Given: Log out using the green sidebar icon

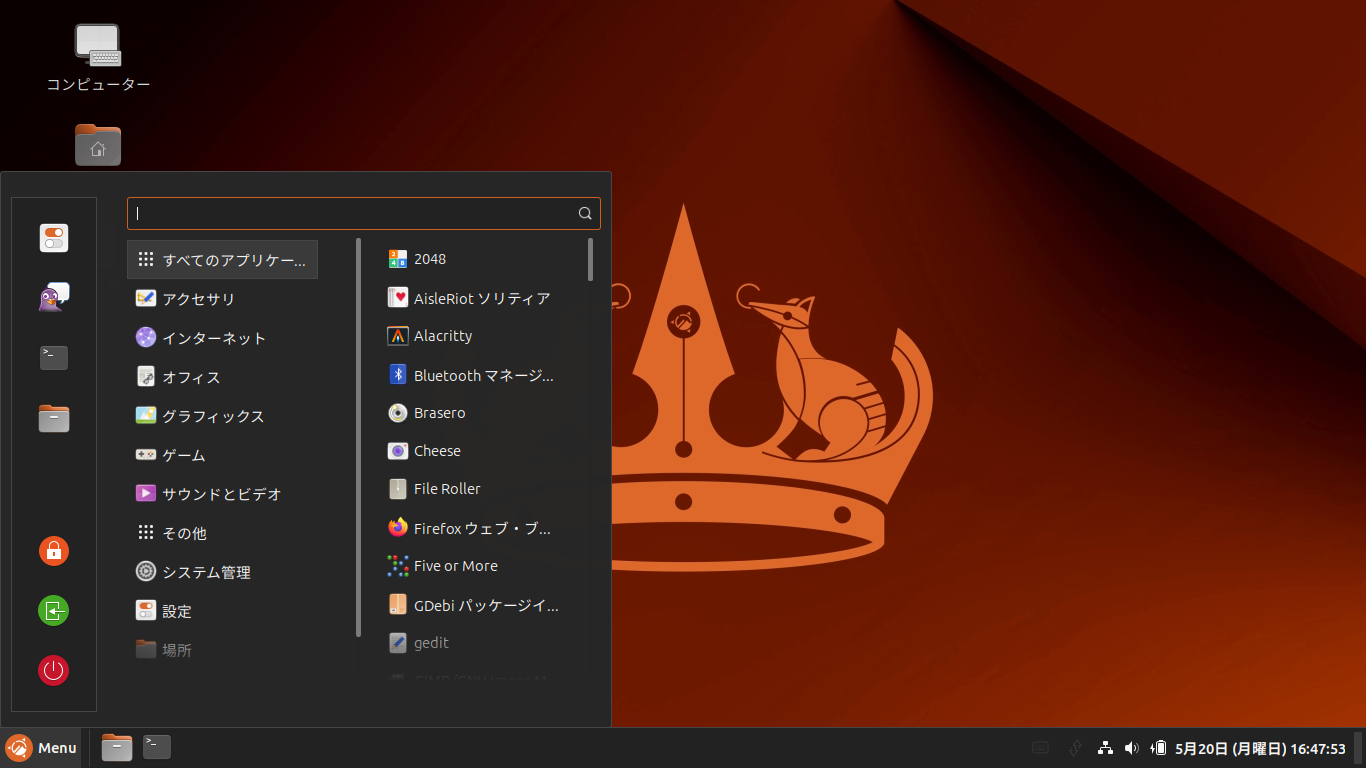Looking at the screenshot, I should (53, 610).
